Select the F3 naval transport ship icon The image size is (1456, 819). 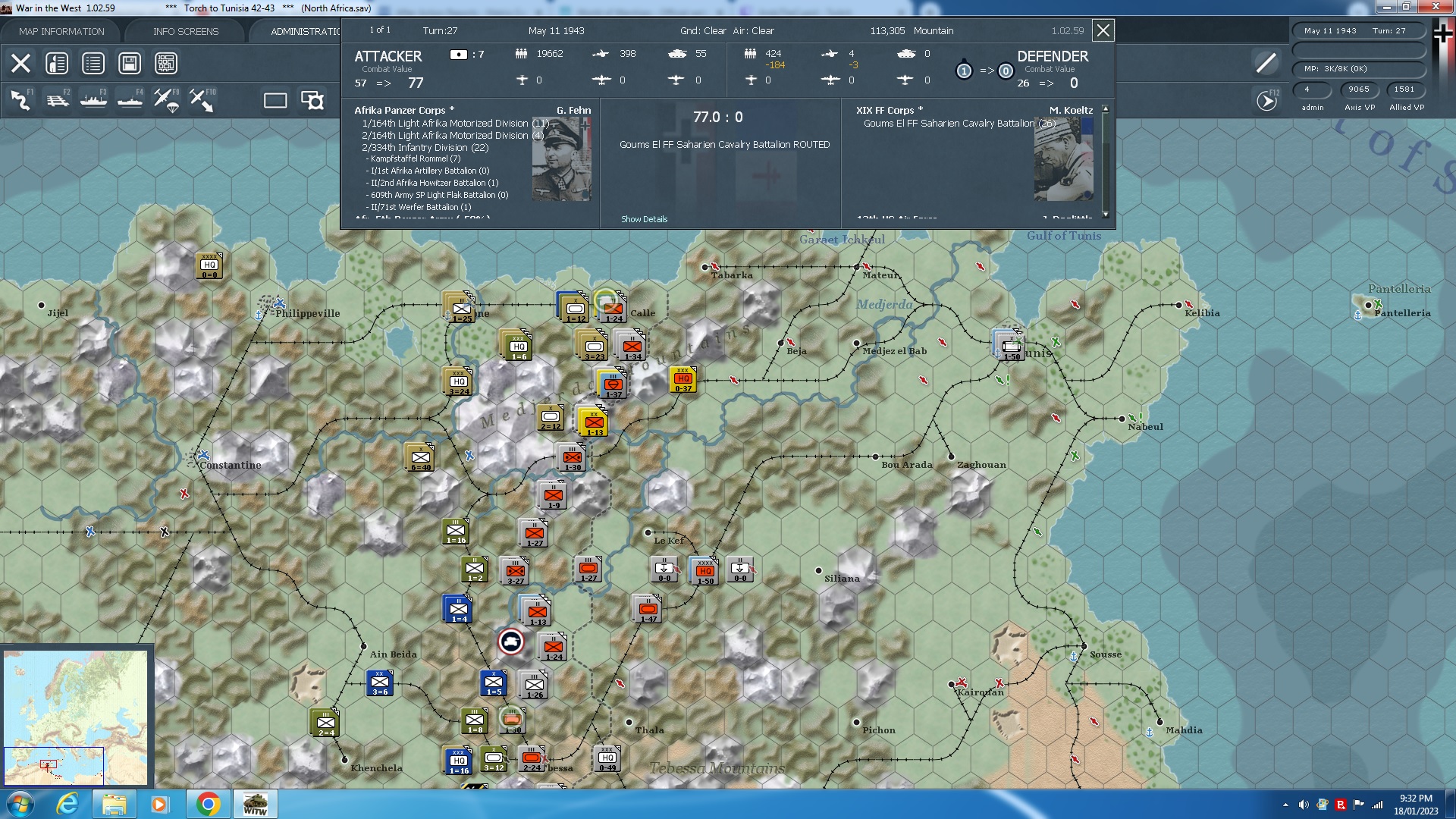(x=93, y=101)
